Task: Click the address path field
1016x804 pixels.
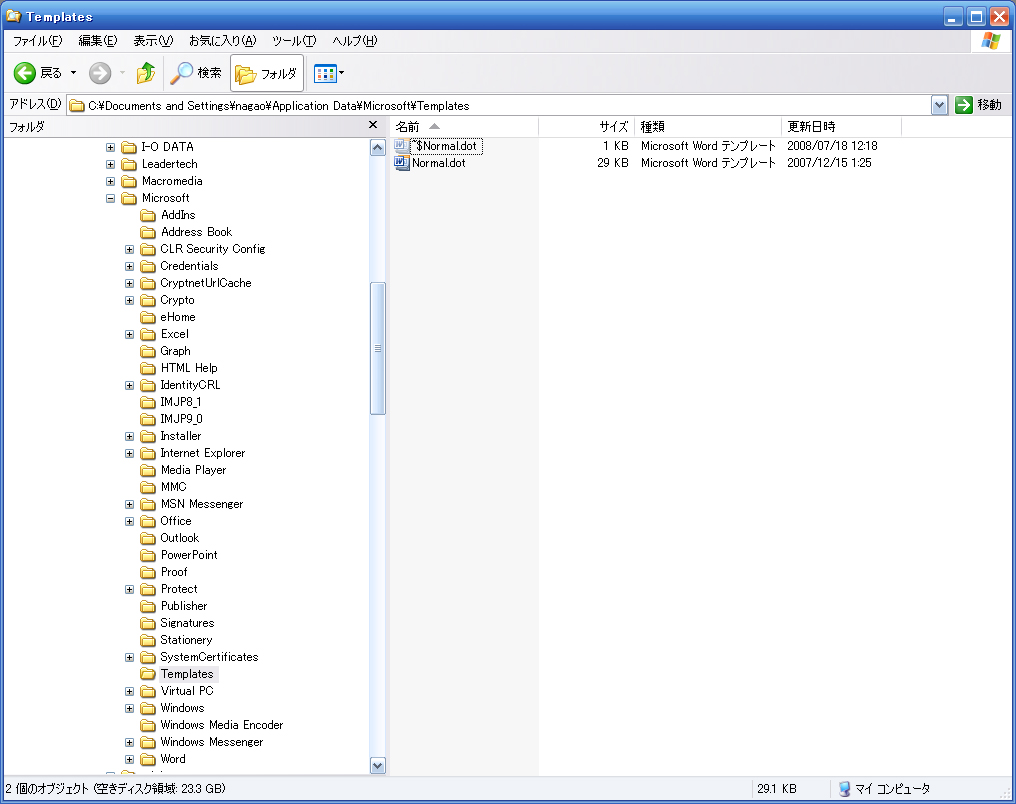Action: tap(499, 106)
